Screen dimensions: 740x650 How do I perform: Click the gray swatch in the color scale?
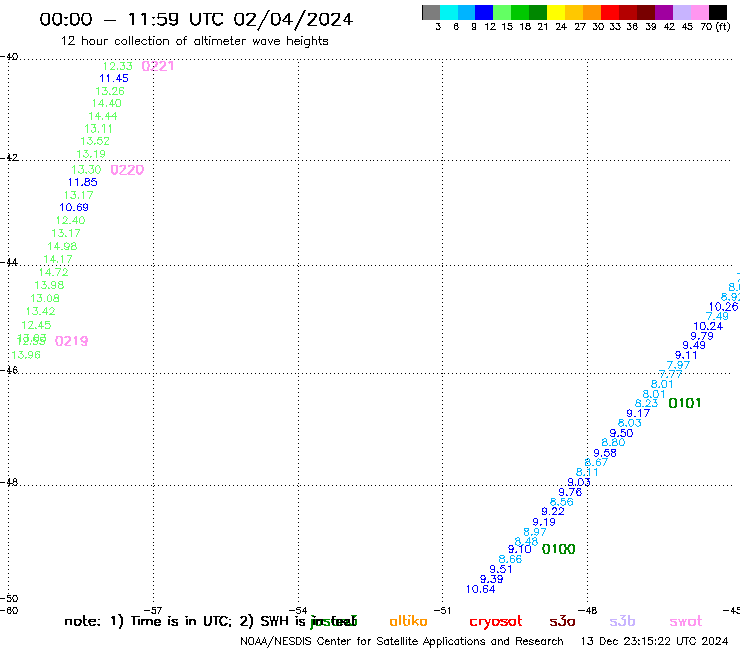(431, 12)
